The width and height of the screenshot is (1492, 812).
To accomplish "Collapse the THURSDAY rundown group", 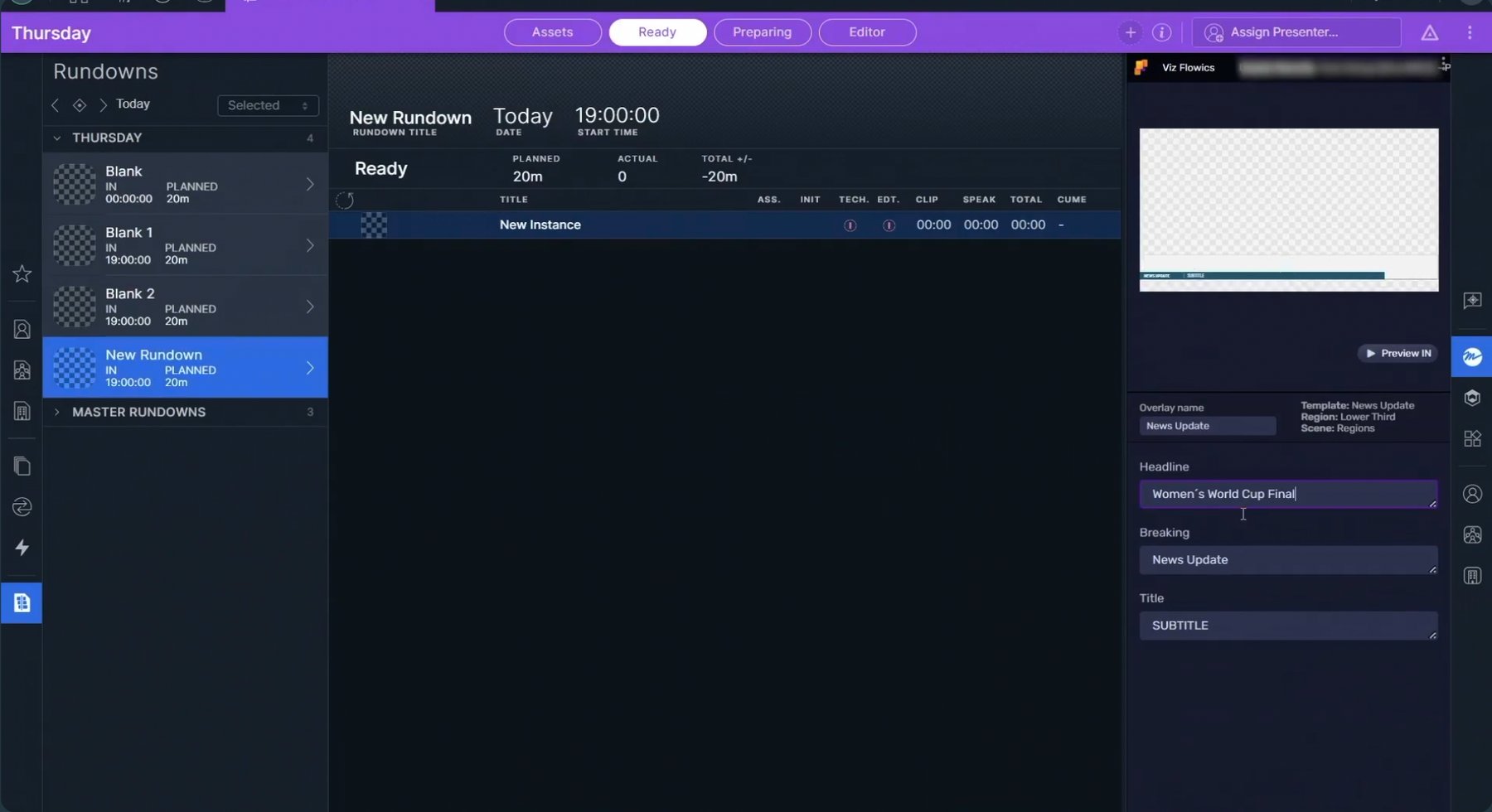I will pos(57,138).
